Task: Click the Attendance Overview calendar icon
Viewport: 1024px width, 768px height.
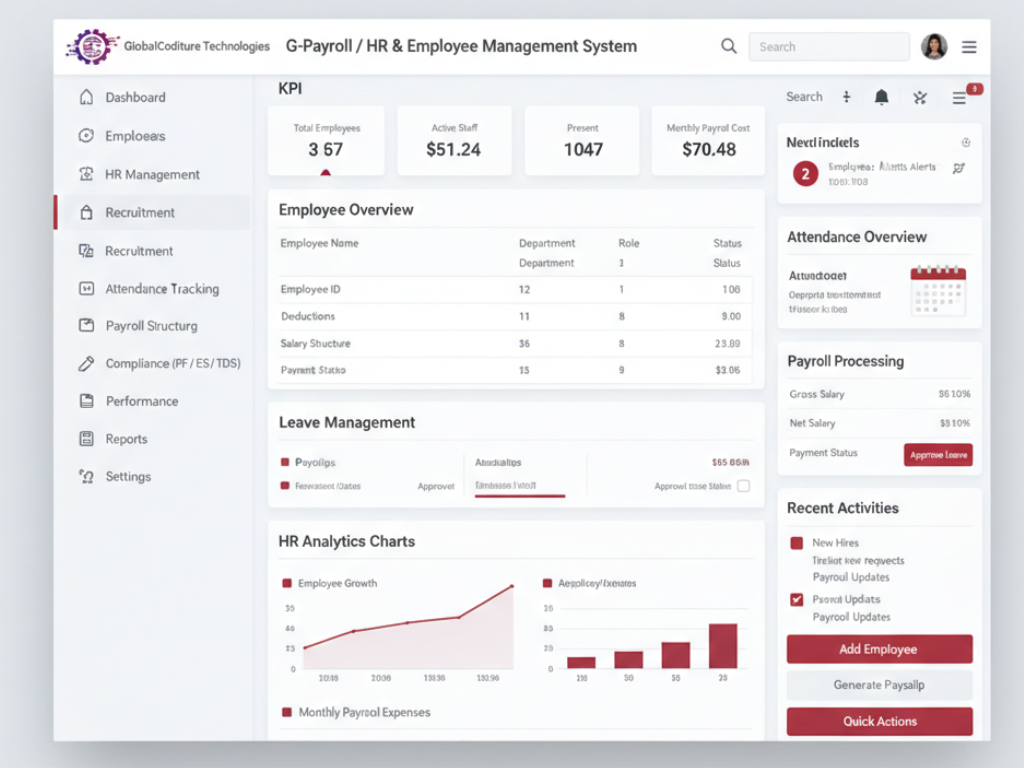Action: (x=937, y=290)
